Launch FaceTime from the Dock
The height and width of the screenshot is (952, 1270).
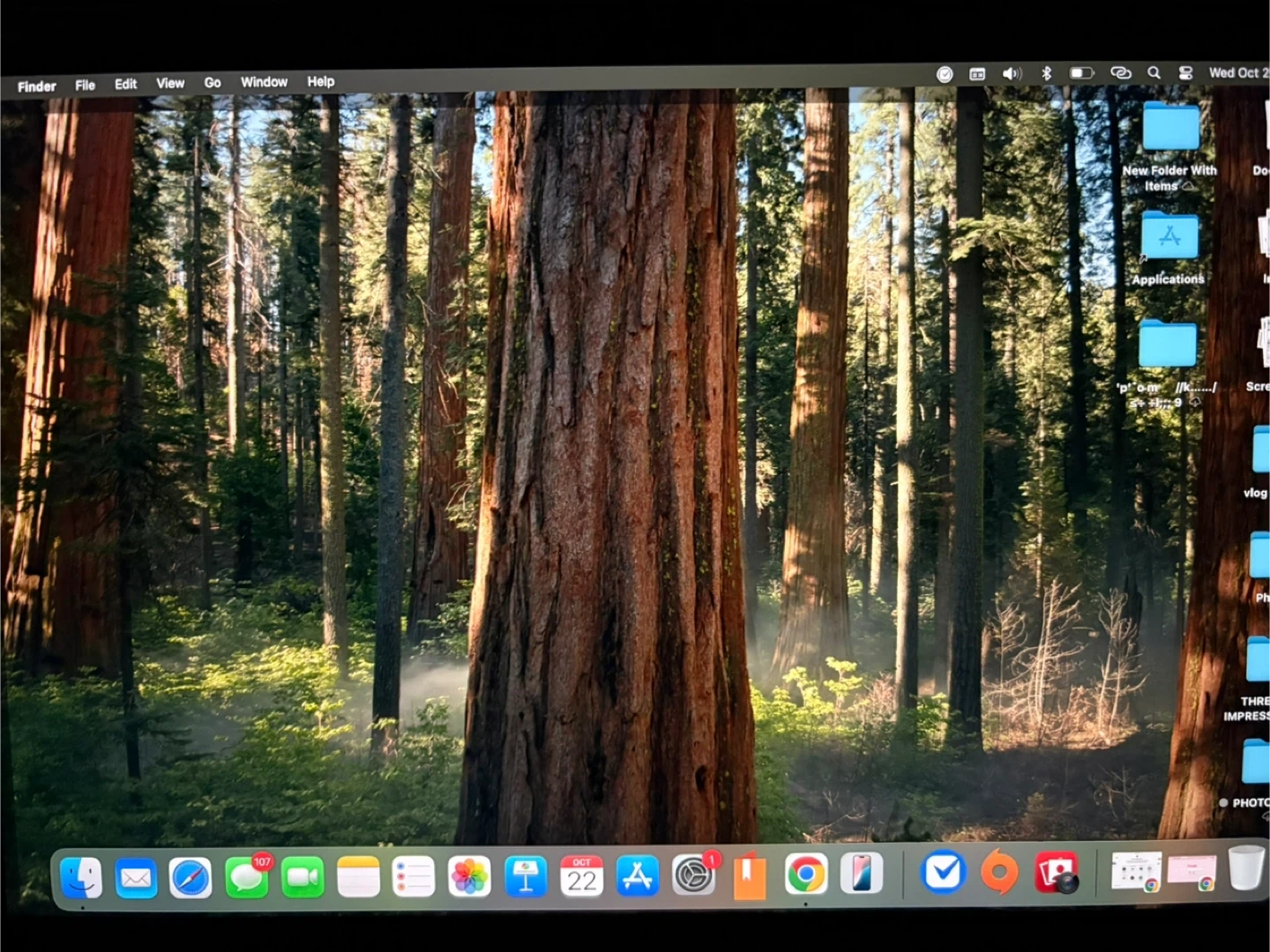(303, 878)
